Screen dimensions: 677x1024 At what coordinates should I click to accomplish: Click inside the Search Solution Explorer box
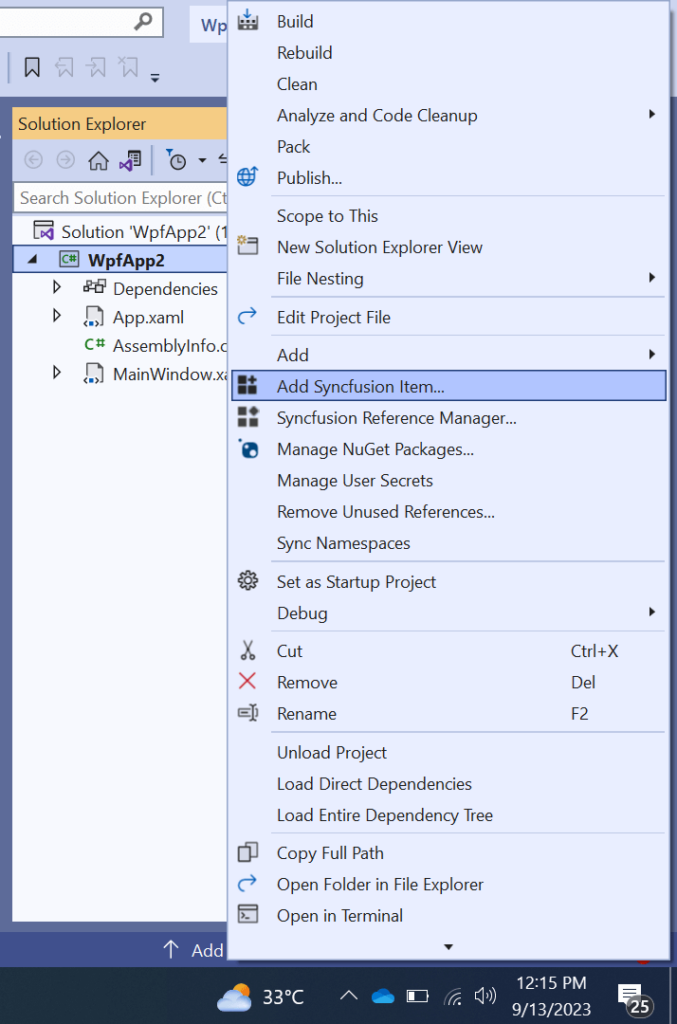[x=120, y=198]
